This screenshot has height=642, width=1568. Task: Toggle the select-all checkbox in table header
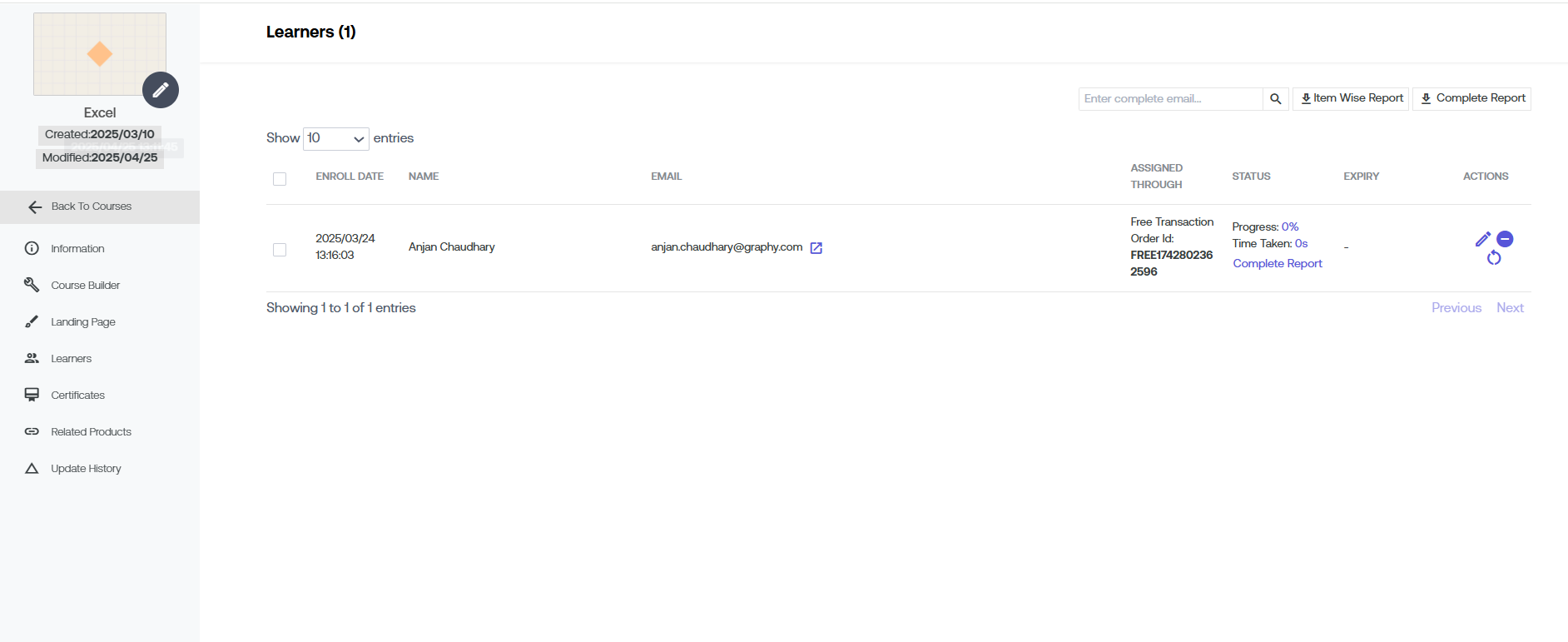[280, 179]
